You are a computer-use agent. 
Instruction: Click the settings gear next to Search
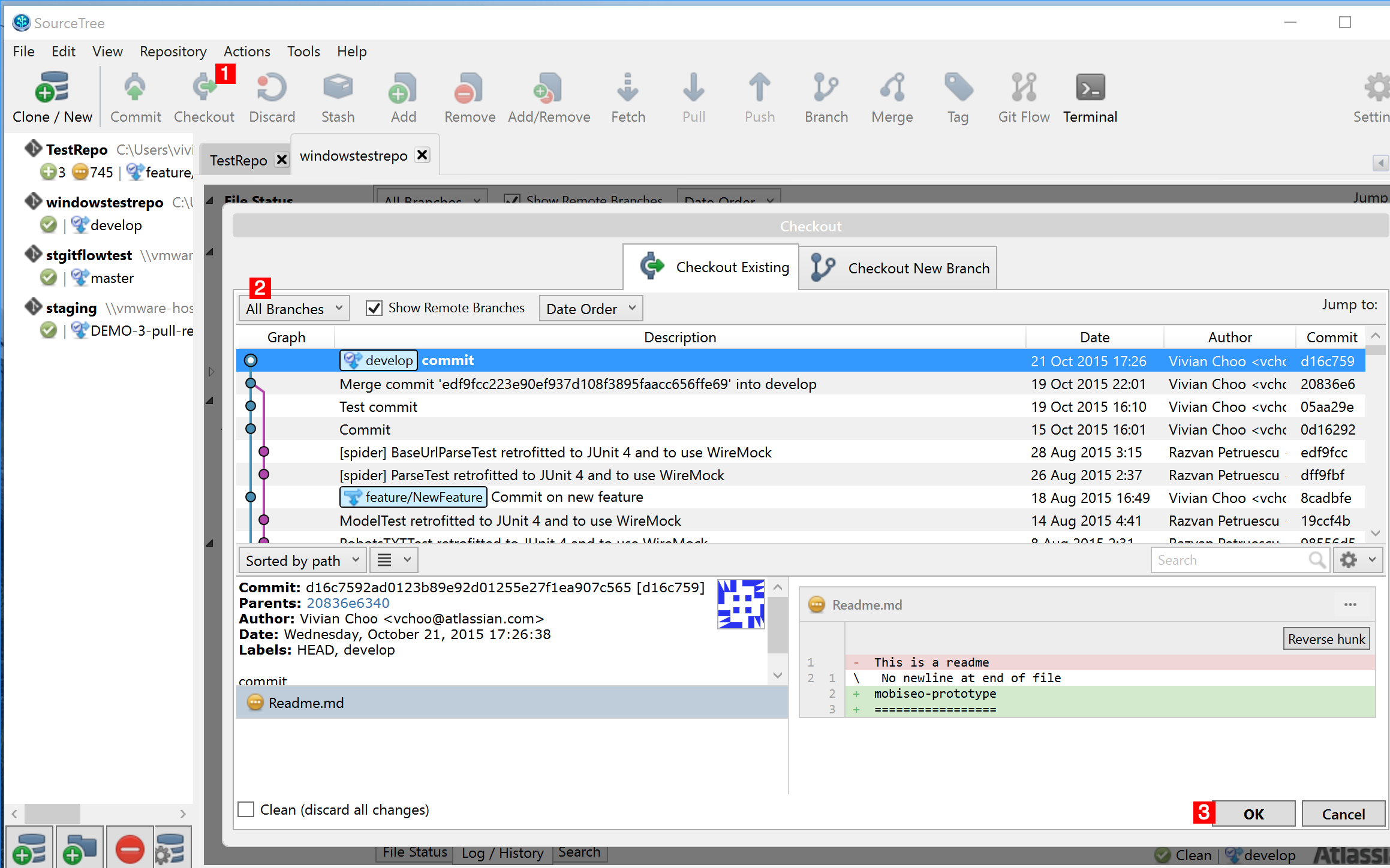point(1349,560)
